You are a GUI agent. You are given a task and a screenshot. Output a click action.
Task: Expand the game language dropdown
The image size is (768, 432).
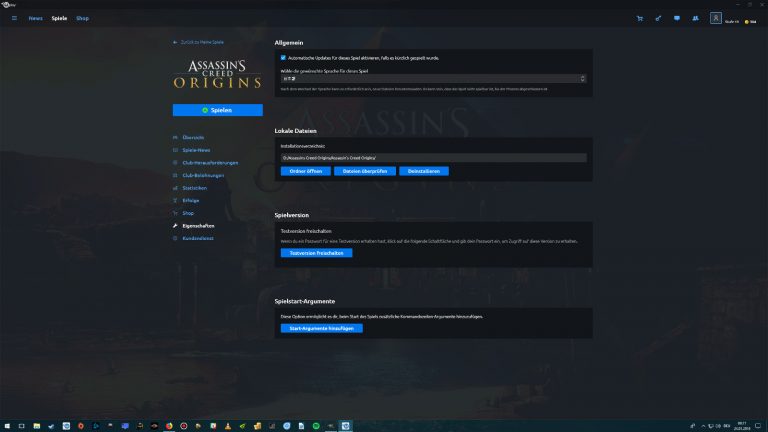[x=432, y=78]
